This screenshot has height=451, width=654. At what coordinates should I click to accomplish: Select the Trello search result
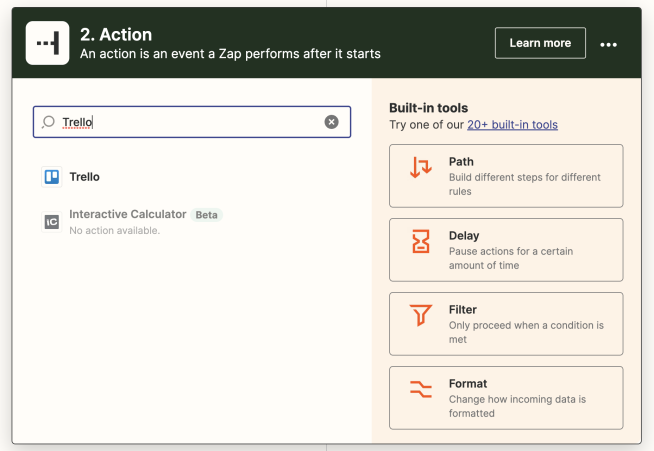[x=84, y=177]
